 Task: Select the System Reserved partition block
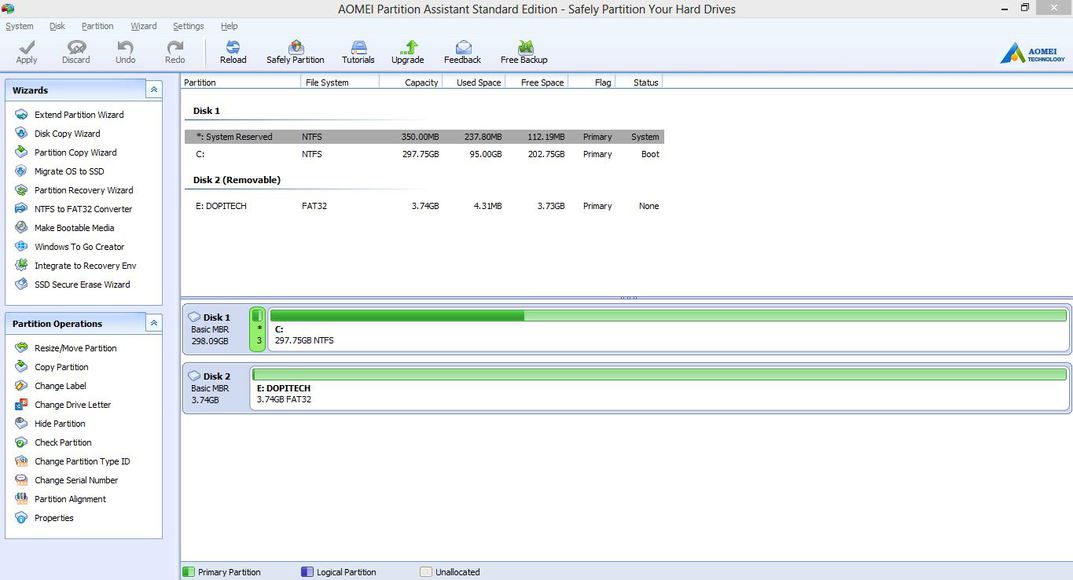pyautogui.click(x=258, y=329)
